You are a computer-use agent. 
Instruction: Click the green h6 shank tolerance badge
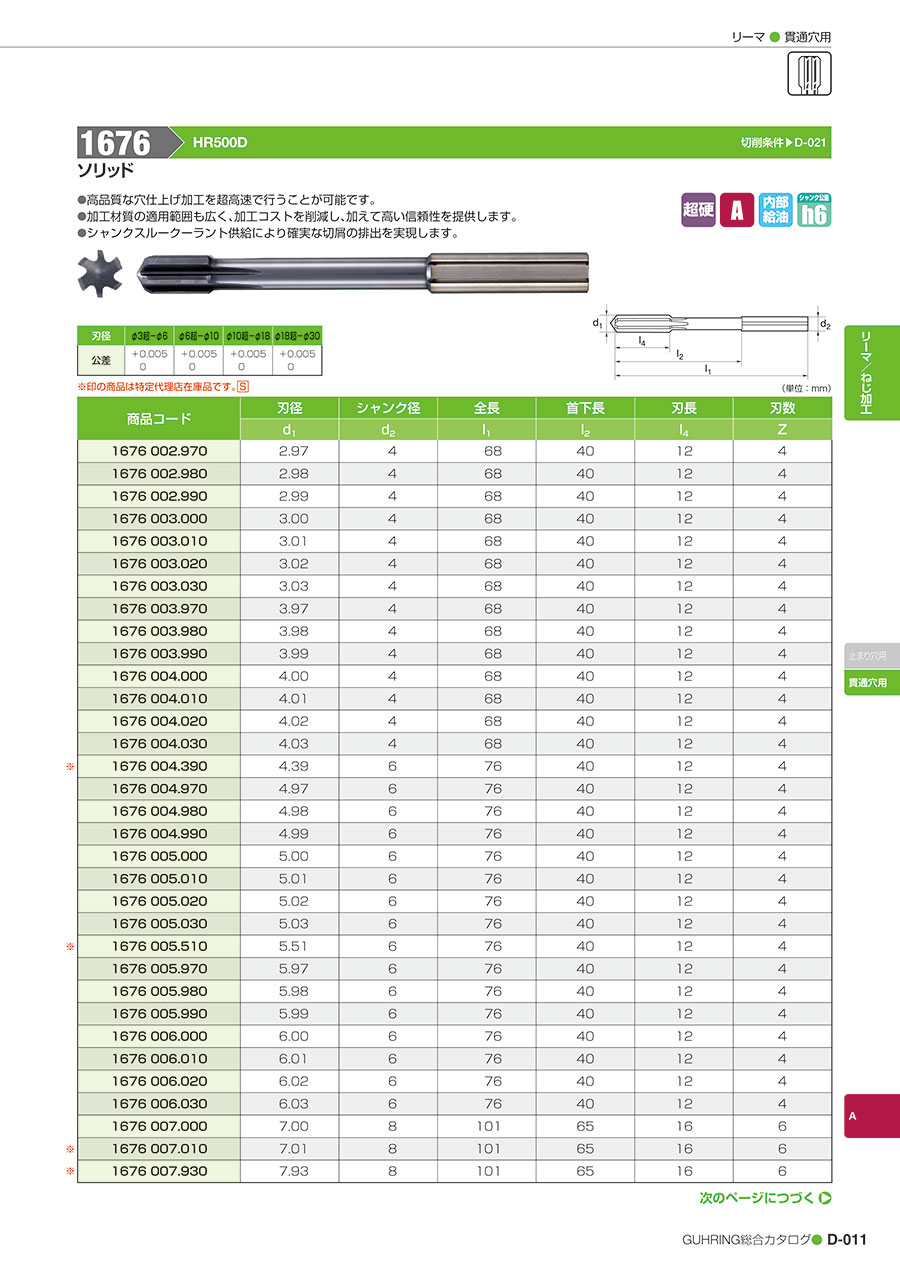coord(814,209)
